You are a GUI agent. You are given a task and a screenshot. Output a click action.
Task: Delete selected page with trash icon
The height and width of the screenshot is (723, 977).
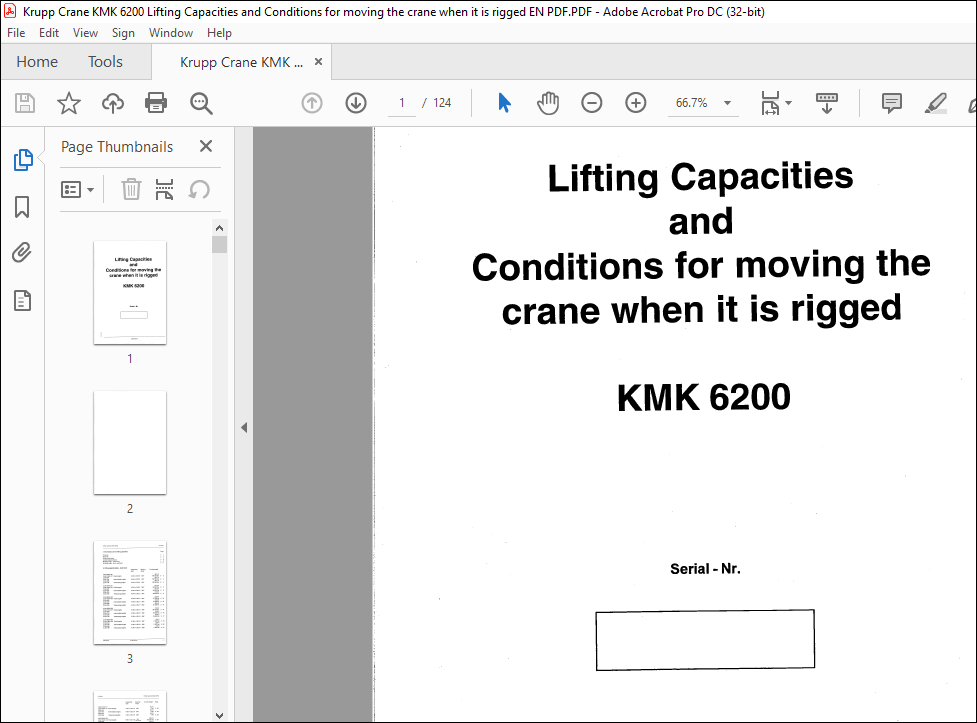pyautogui.click(x=131, y=189)
